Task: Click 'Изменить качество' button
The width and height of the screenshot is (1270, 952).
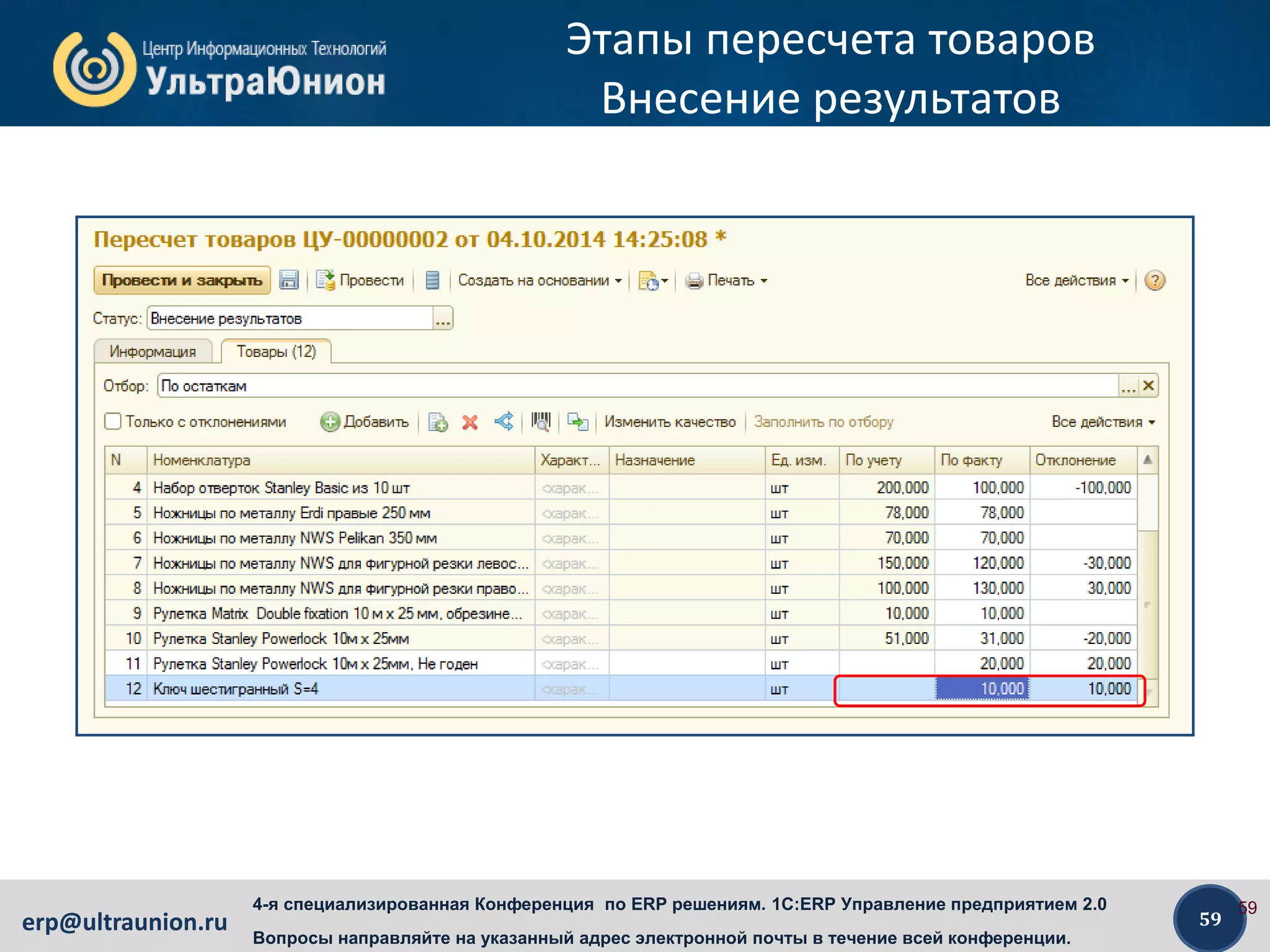Action: pyautogui.click(x=670, y=421)
